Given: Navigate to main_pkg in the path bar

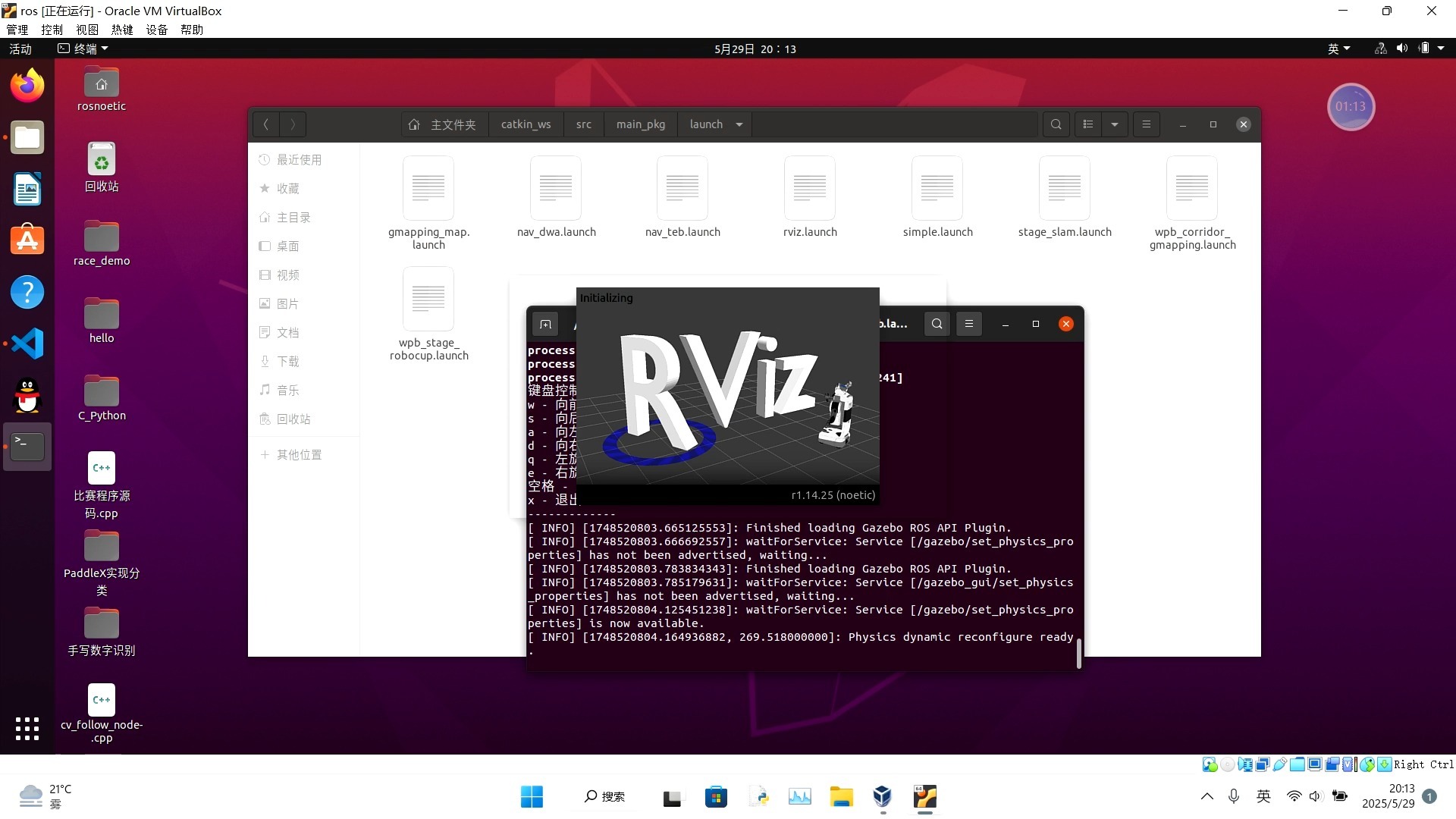Looking at the screenshot, I should 641,124.
